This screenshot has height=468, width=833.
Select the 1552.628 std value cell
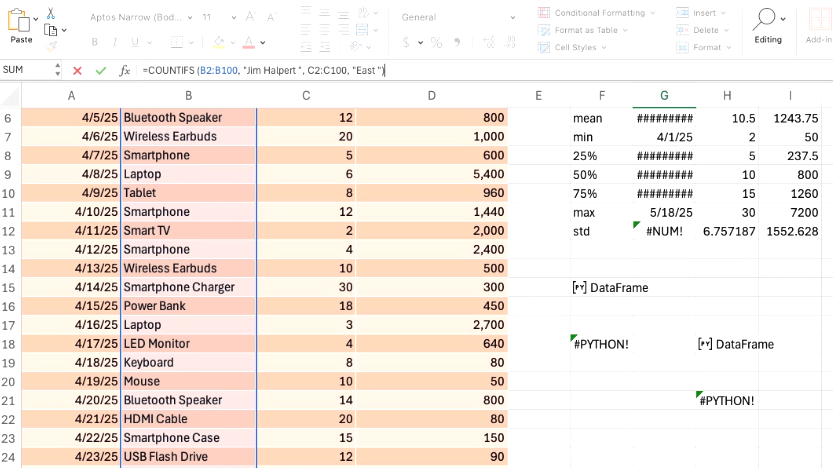[790, 231]
